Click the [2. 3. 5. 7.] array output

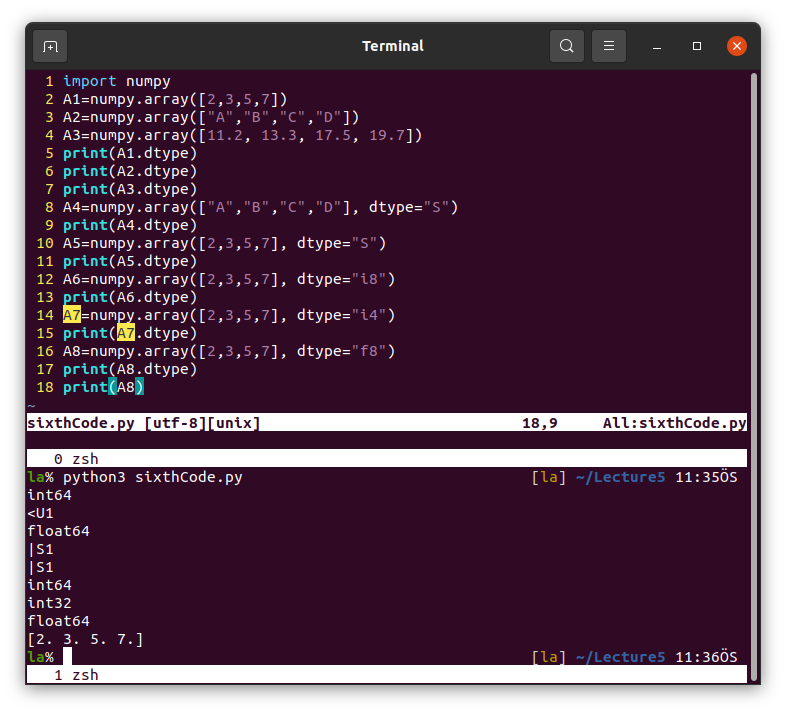(85, 639)
